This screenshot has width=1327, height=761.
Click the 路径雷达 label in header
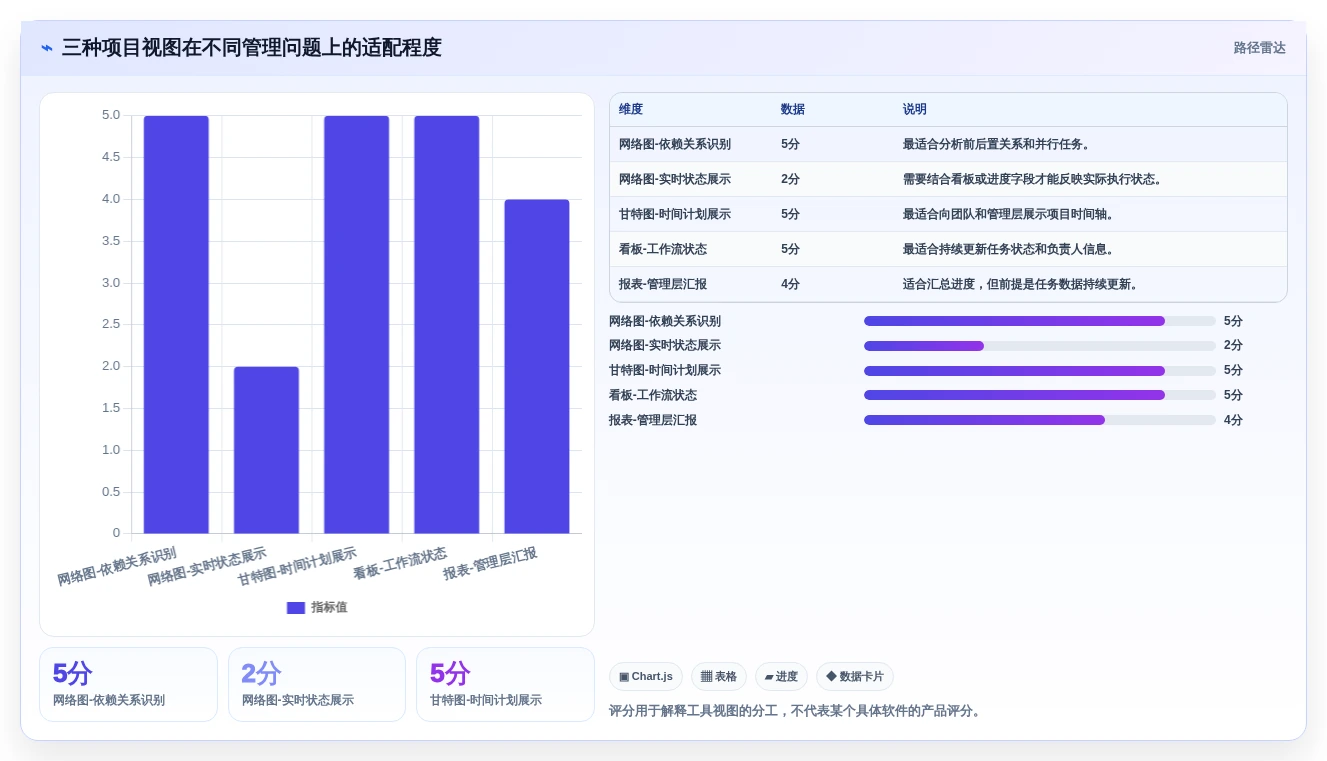1259,48
